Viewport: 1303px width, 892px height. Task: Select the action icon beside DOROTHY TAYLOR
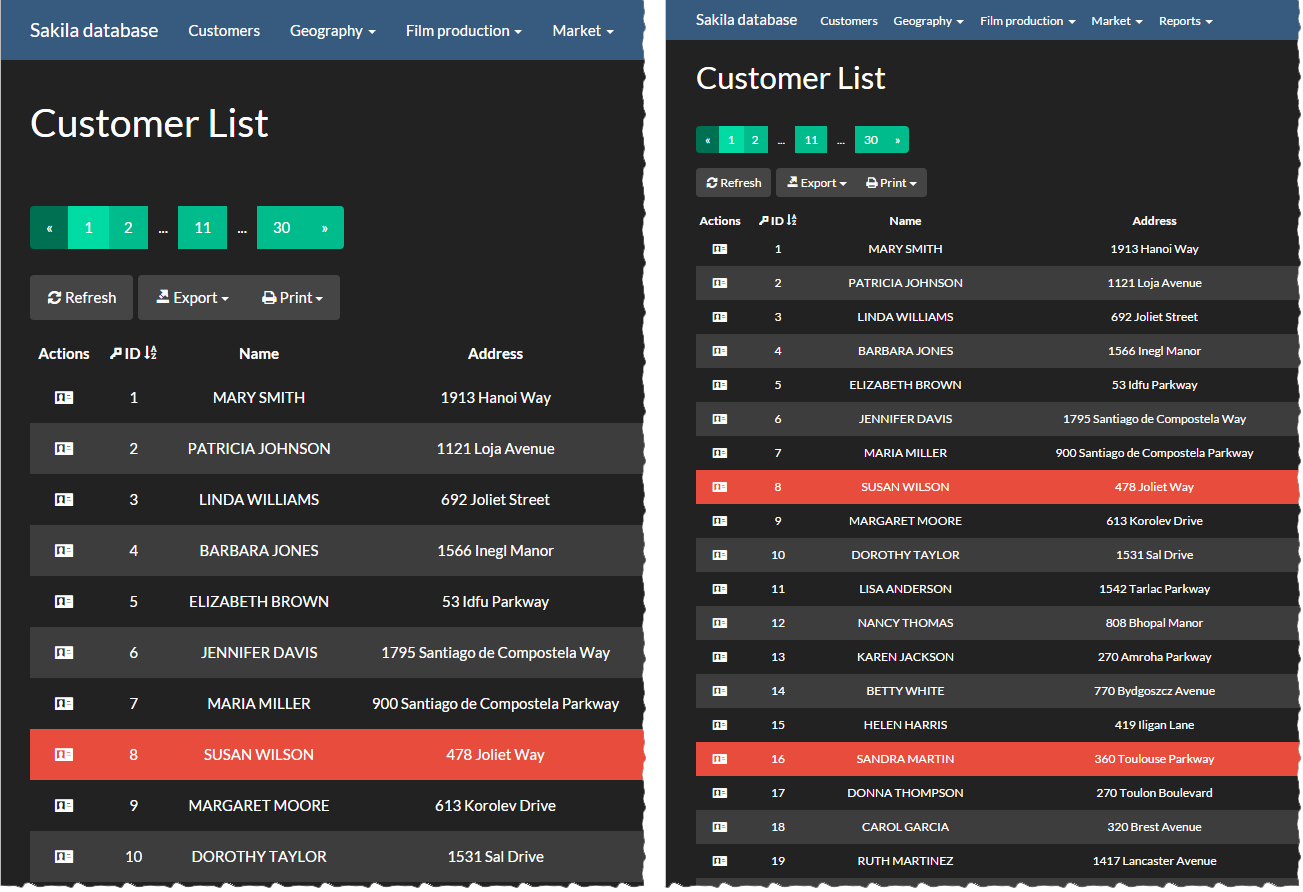pos(64,856)
